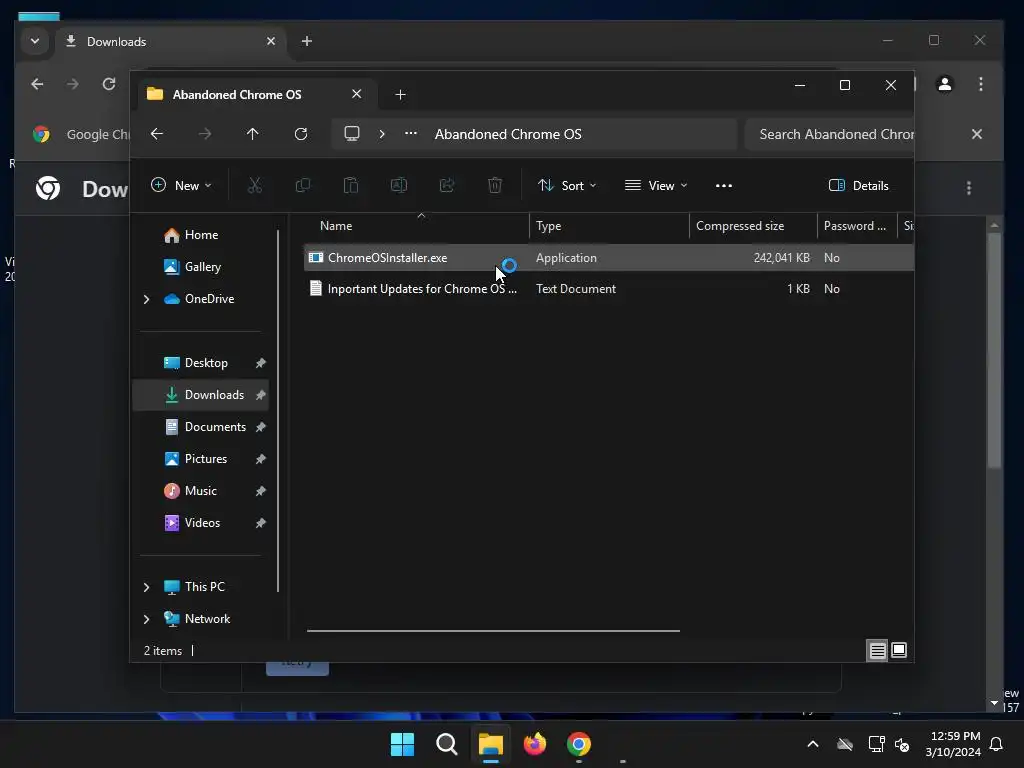The width and height of the screenshot is (1024, 768).
Task: Sort by Name column header
Action: (418, 226)
